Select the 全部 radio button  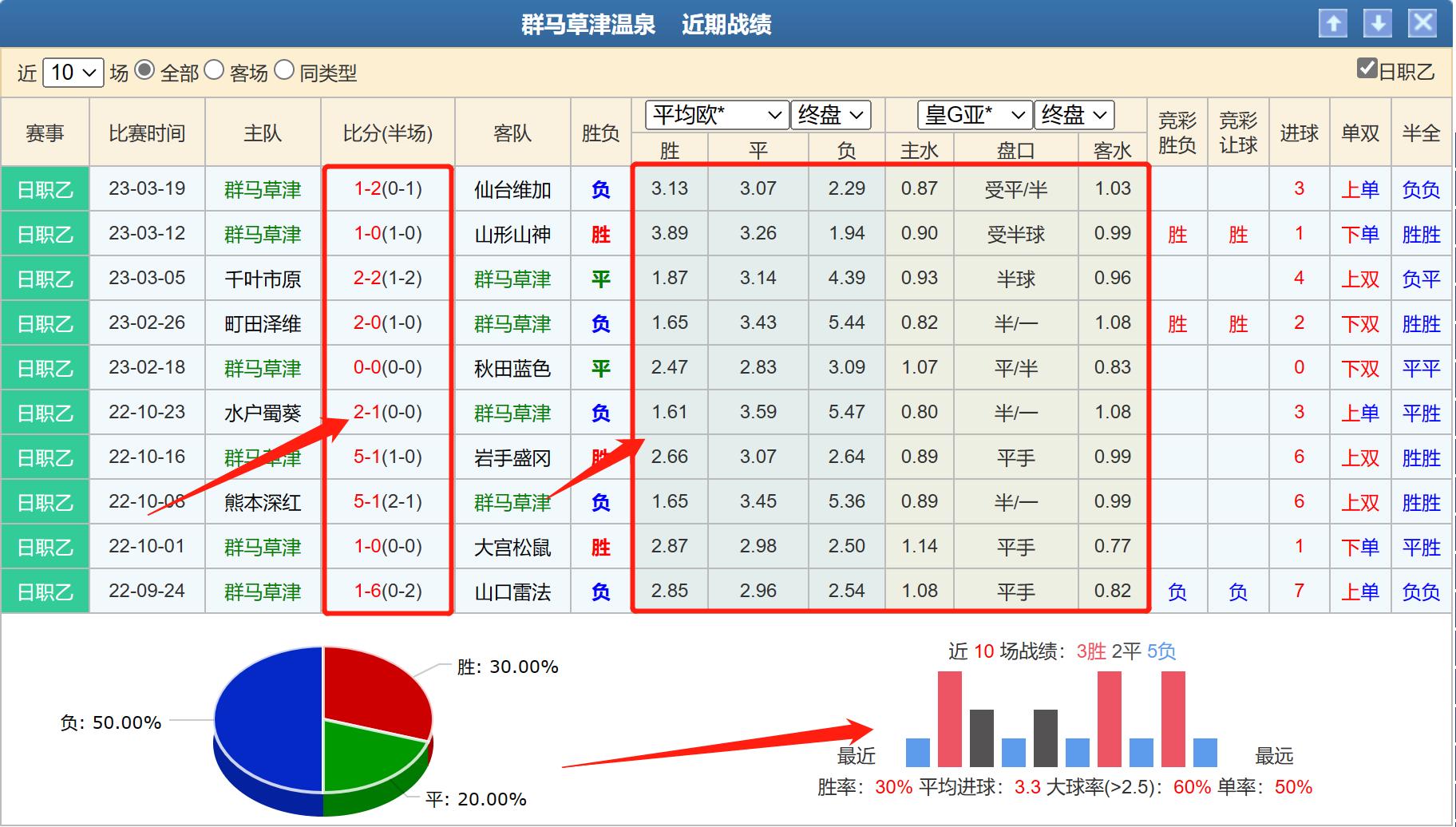point(144,72)
